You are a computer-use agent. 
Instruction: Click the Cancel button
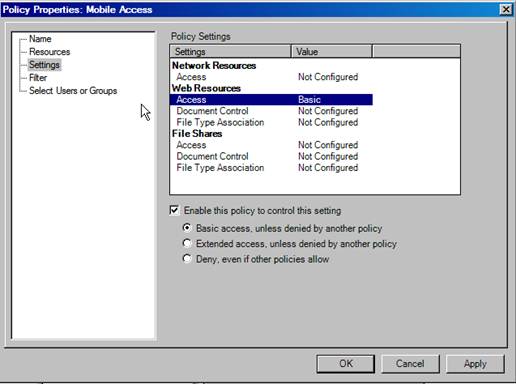pyautogui.click(x=410, y=364)
